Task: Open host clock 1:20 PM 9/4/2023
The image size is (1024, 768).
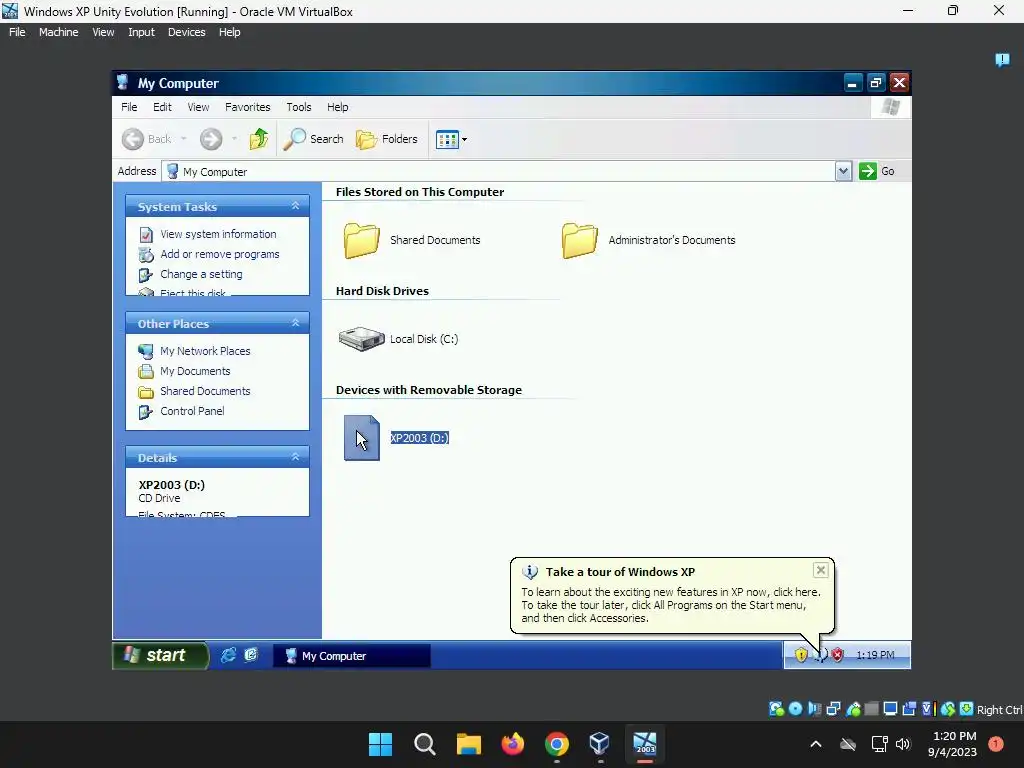Action: pyautogui.click(x=953, y=744)
